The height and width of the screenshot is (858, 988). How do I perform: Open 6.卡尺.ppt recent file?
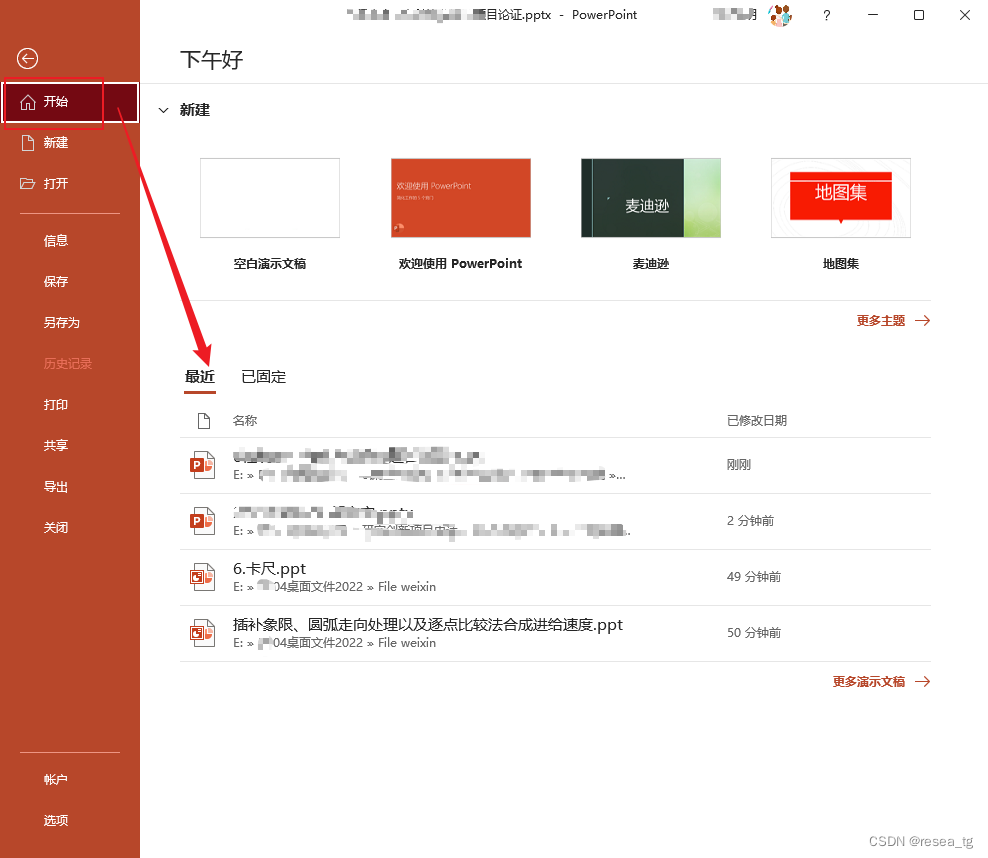(x=555, y=577)
